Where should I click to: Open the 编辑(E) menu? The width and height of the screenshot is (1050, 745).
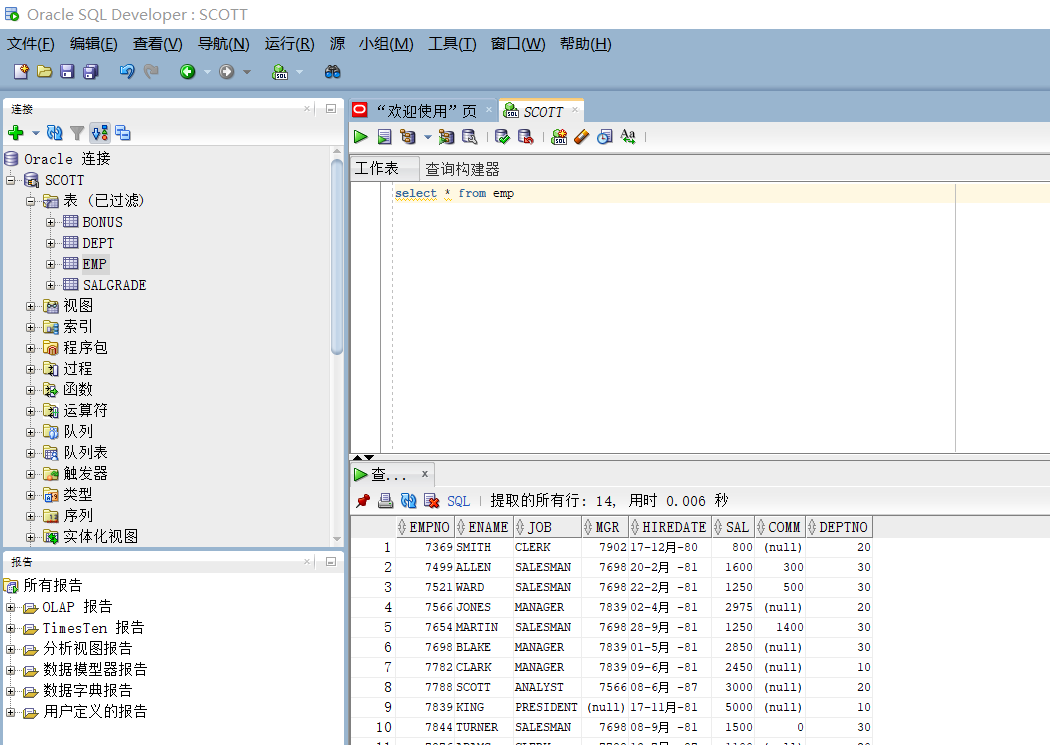[x=94, y=44]
